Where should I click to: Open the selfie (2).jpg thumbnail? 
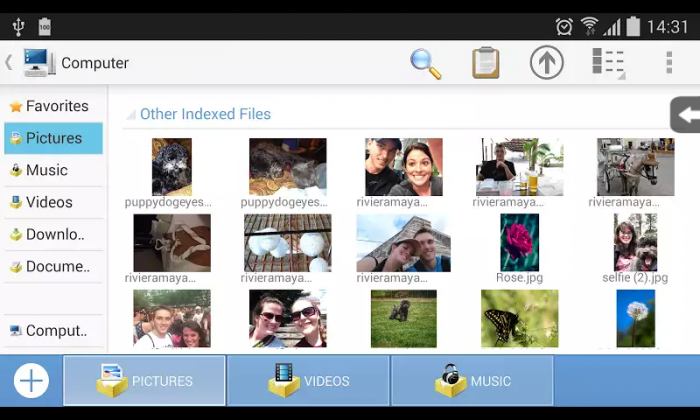point(635,243)
